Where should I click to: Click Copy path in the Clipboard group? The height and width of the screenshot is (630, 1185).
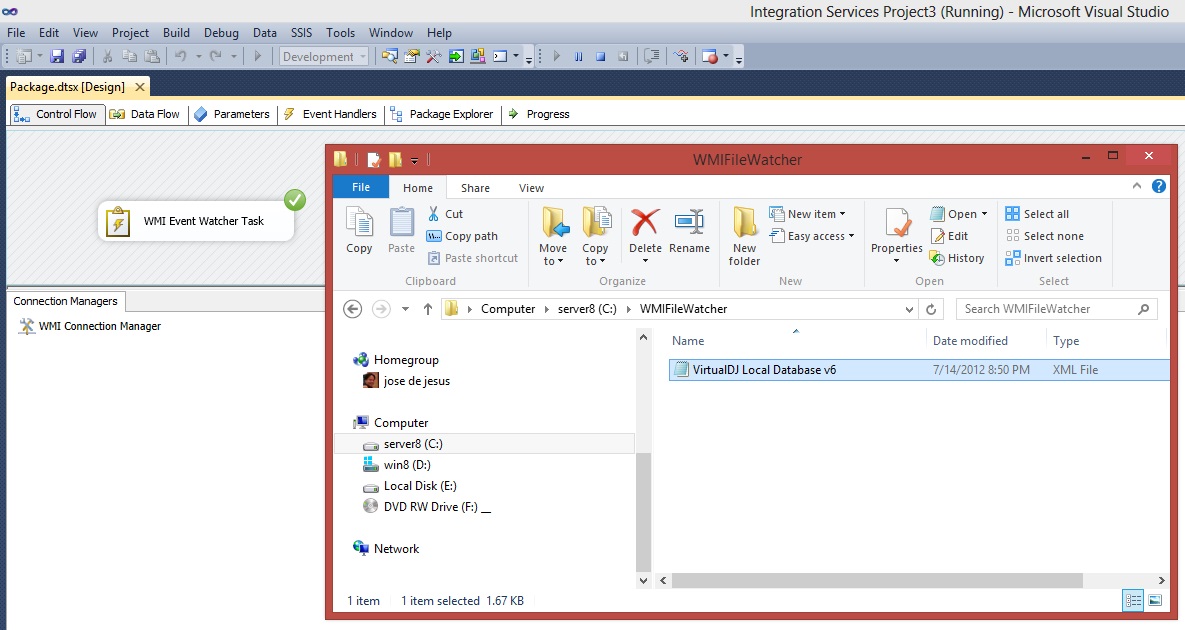[462, 236]
